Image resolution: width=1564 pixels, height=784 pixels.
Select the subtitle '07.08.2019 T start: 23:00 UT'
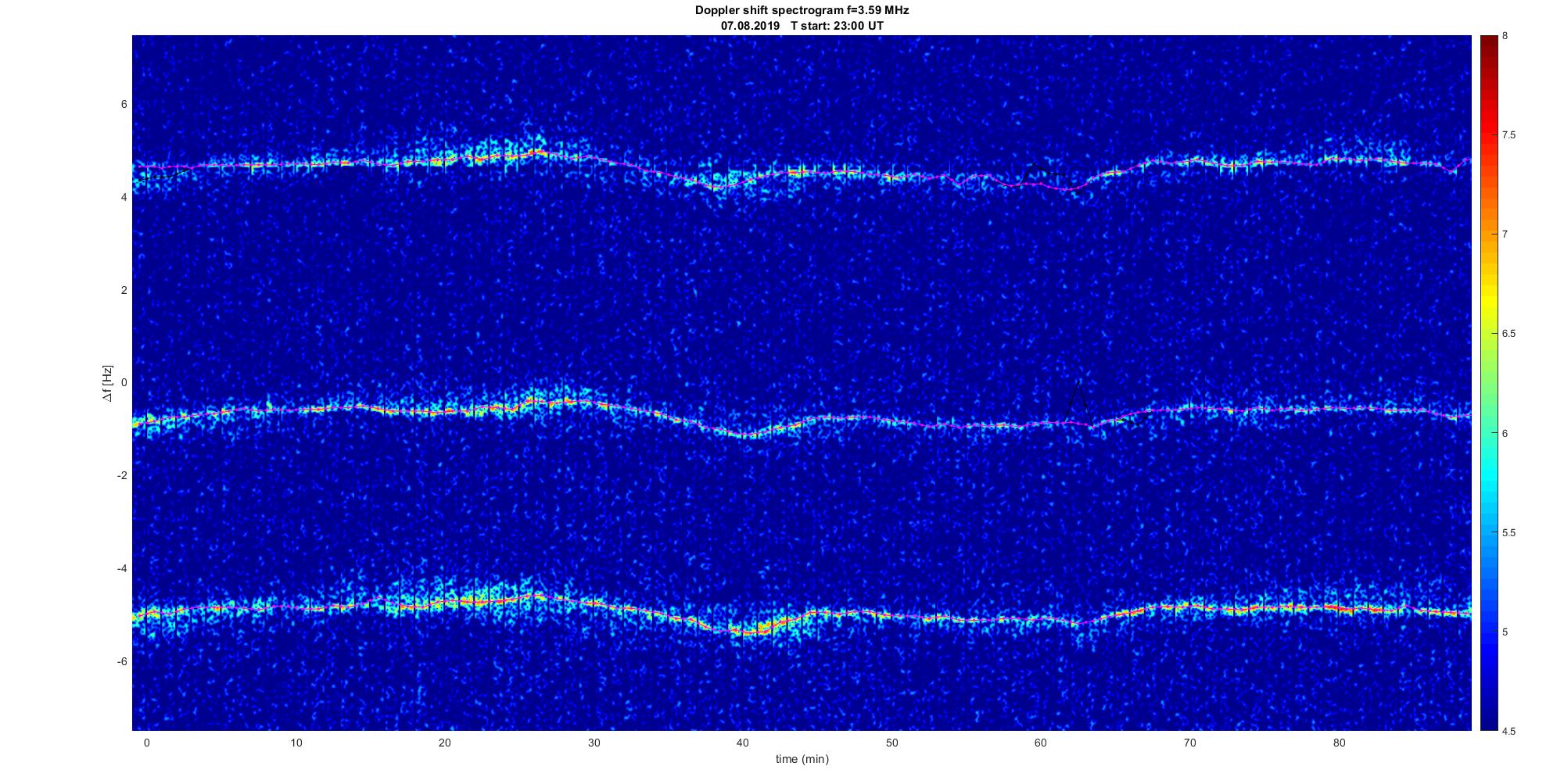pyautogui.click(x=802, y=26)
